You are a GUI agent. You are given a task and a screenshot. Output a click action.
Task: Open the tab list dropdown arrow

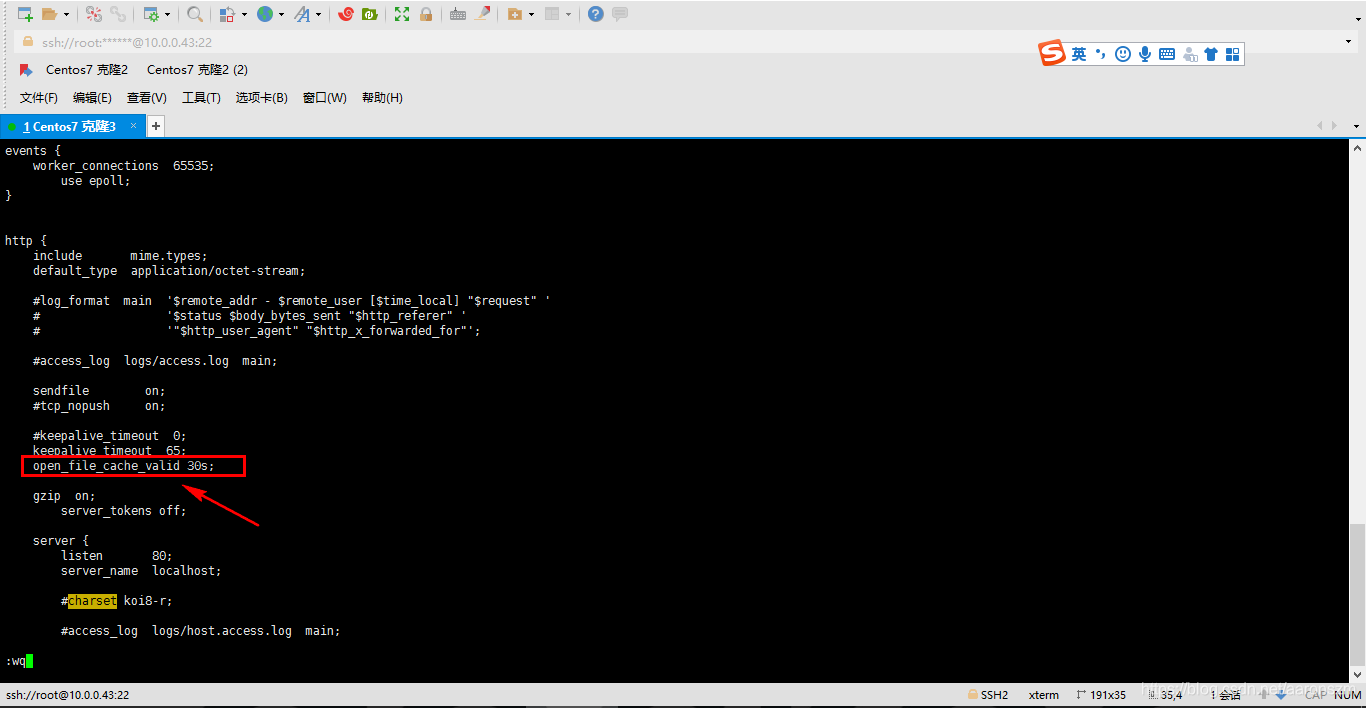tap(1356, 127)
